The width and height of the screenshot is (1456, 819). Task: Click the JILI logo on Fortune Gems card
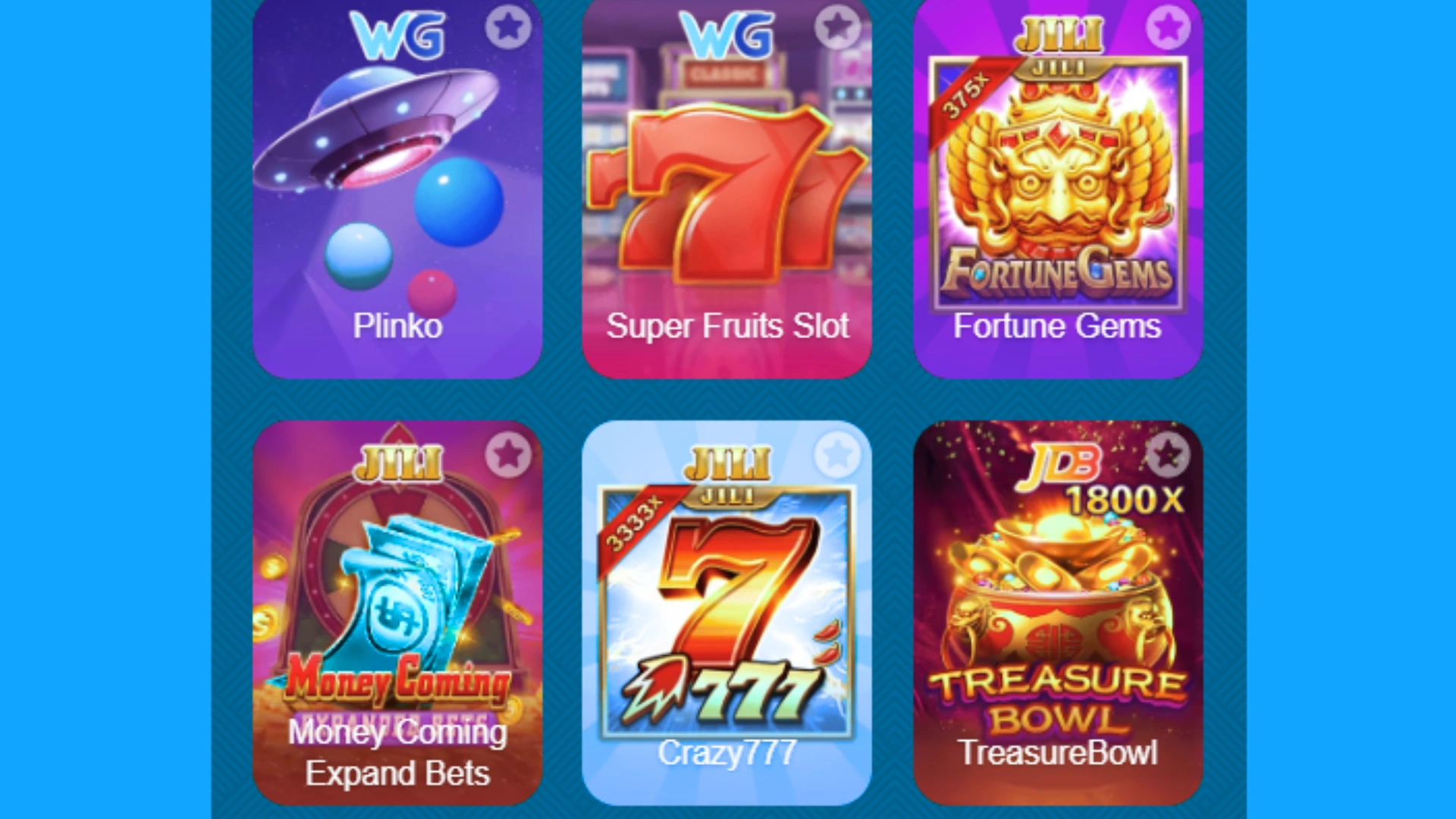pyautogui.click(x=1058, y=35)
